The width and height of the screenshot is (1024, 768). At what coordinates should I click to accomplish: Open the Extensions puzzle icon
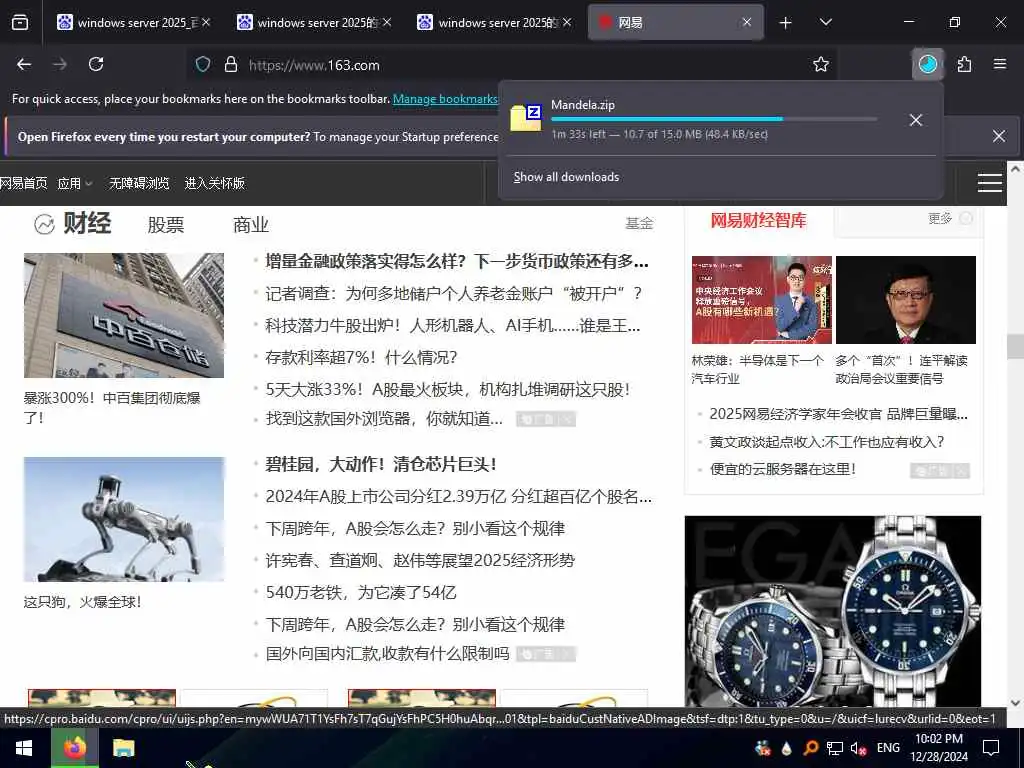[x=964, y=64]
